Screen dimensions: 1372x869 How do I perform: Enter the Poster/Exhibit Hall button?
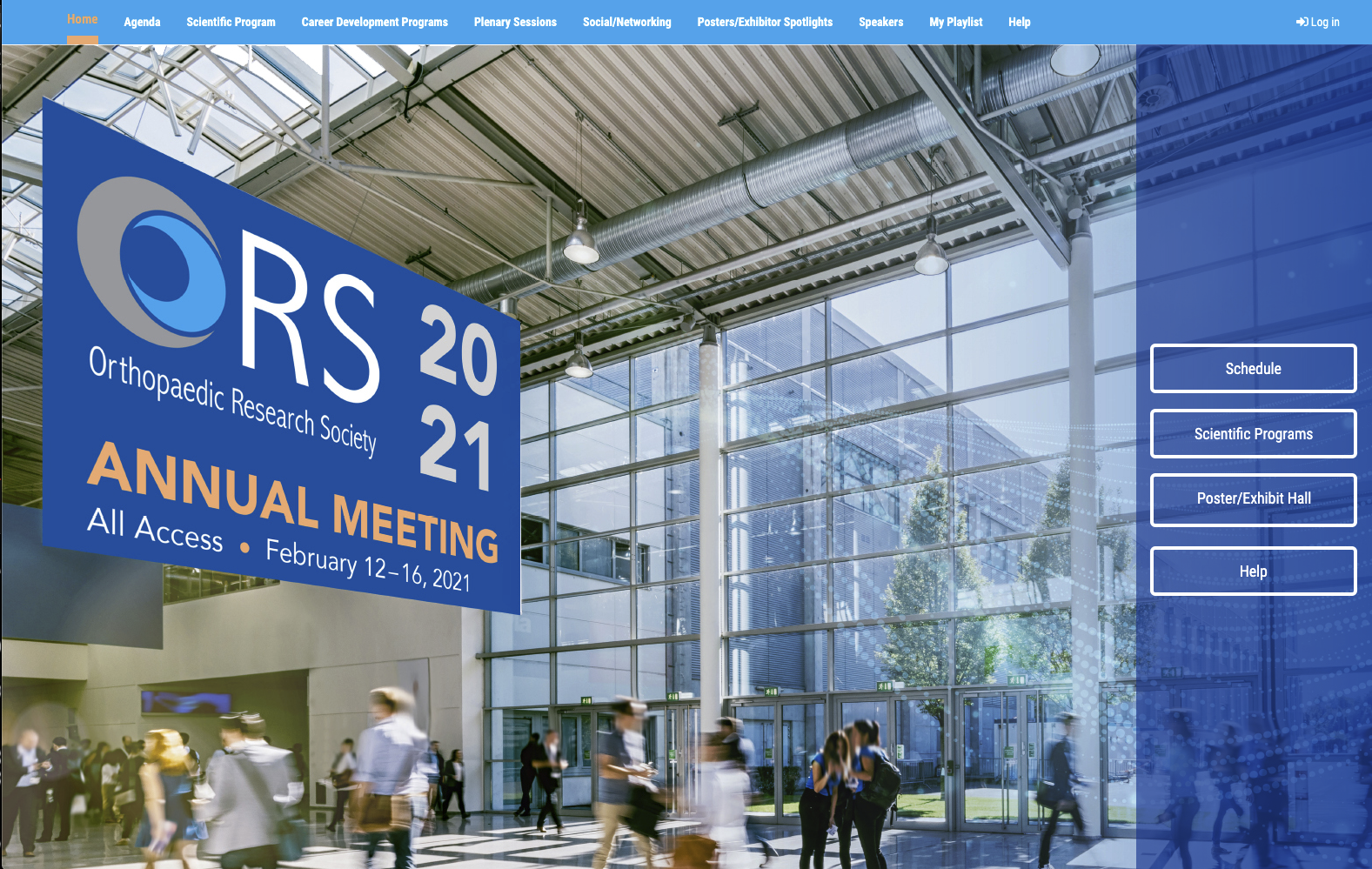coord(1253,499)
